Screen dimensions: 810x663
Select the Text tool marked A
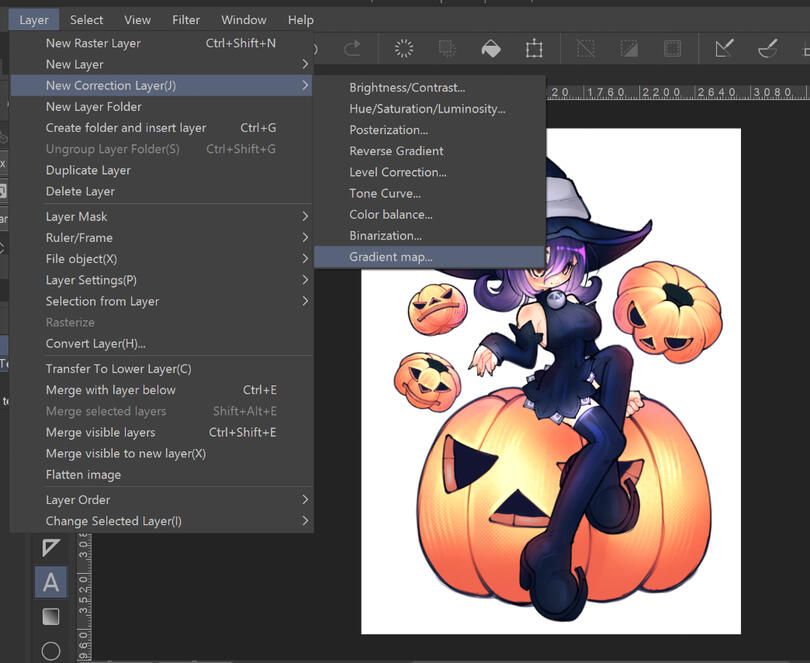51,582
